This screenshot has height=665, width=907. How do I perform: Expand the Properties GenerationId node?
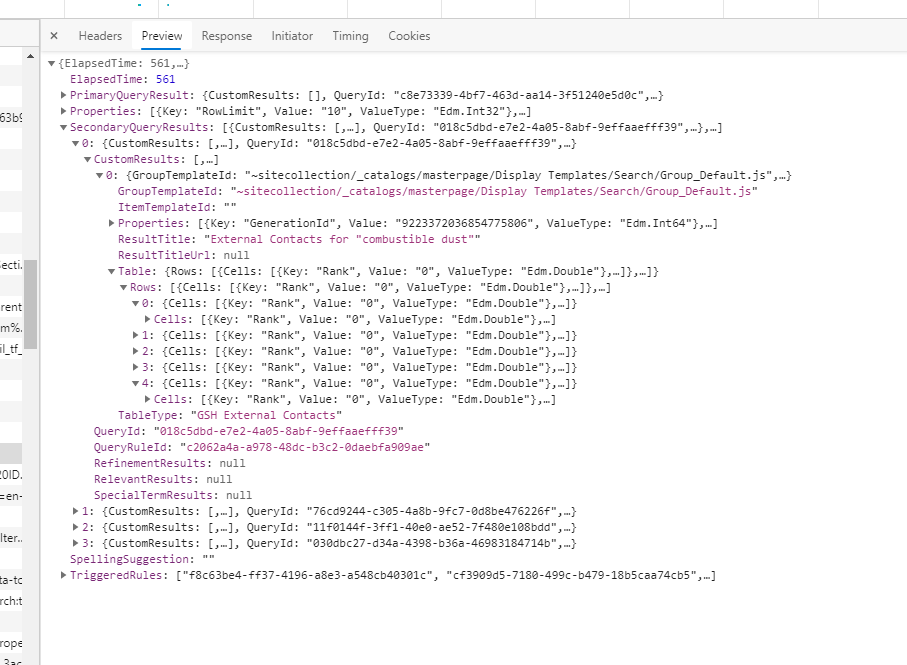pos(111,223)
